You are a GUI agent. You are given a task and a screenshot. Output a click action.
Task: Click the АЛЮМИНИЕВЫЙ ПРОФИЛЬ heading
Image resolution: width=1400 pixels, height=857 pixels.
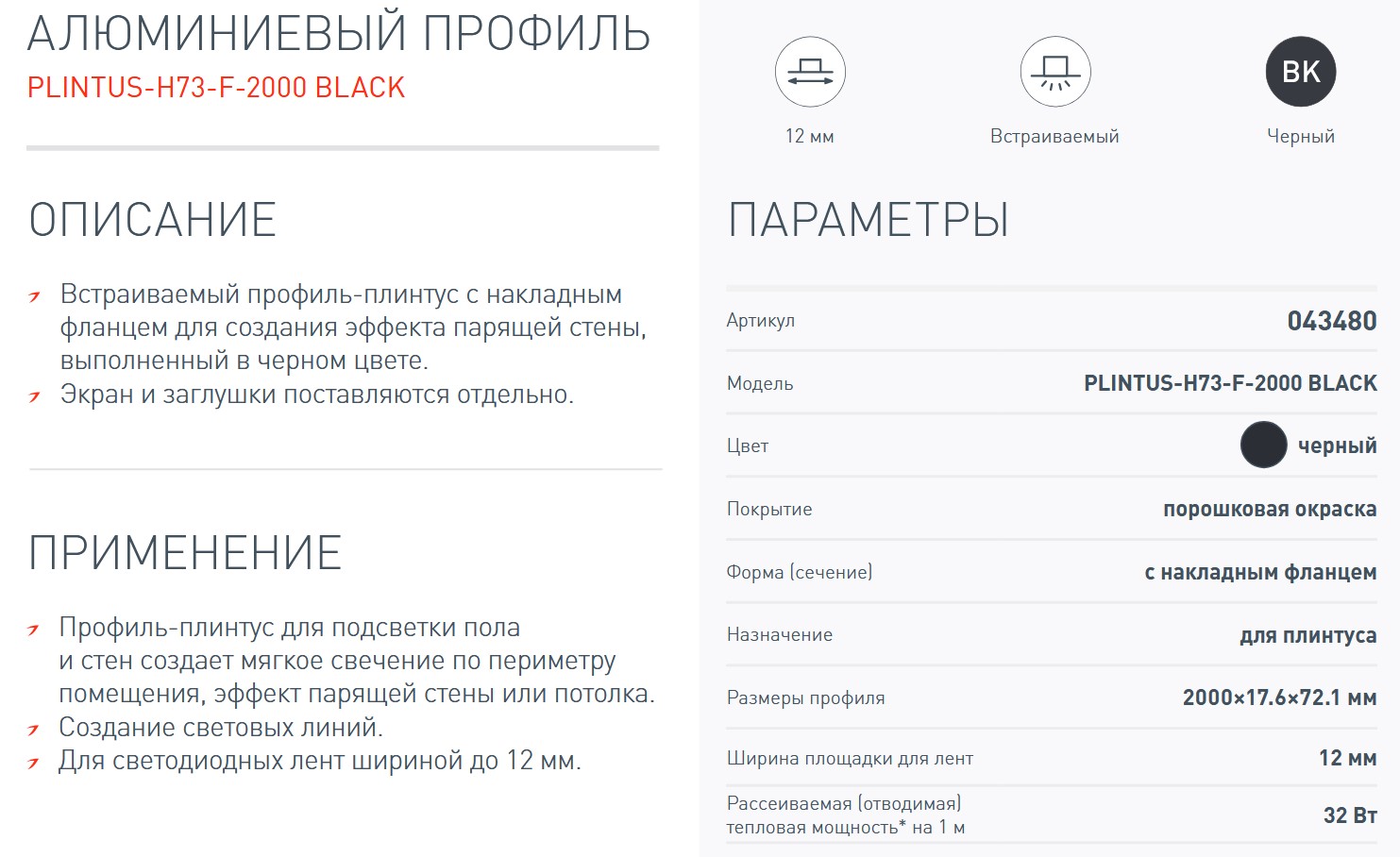(339, 34)
